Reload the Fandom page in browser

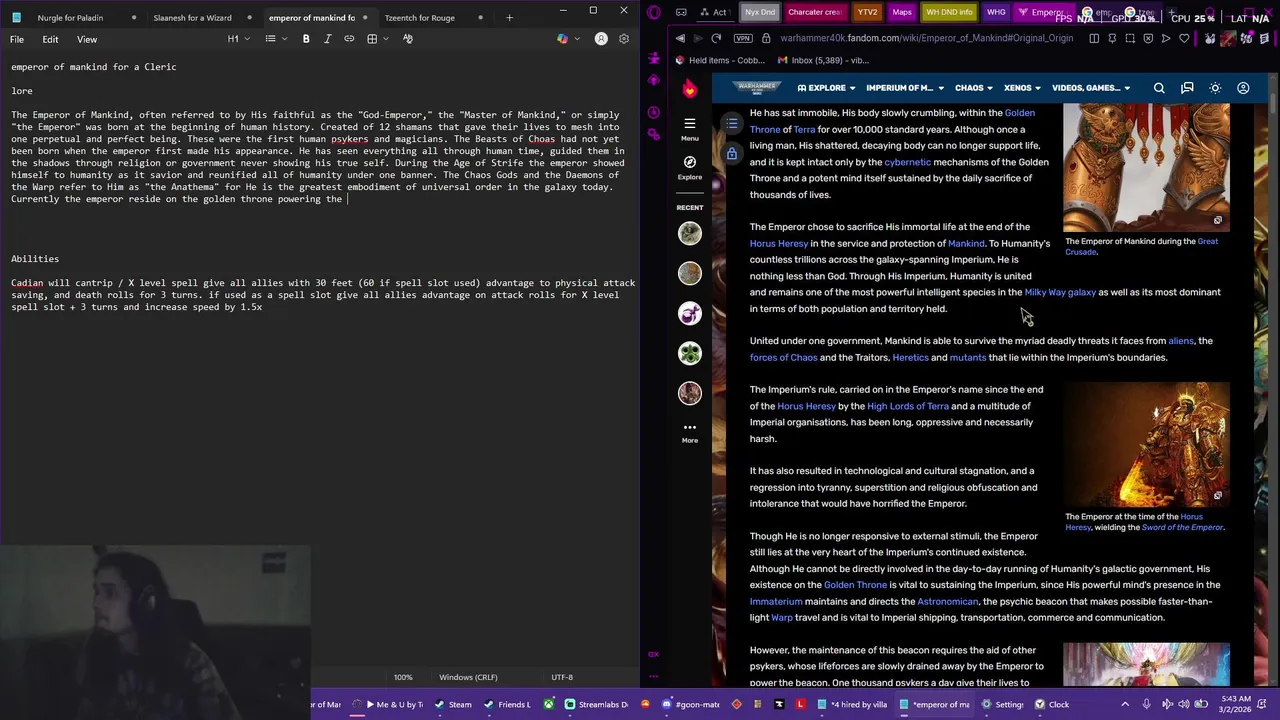tap(716, 38)
